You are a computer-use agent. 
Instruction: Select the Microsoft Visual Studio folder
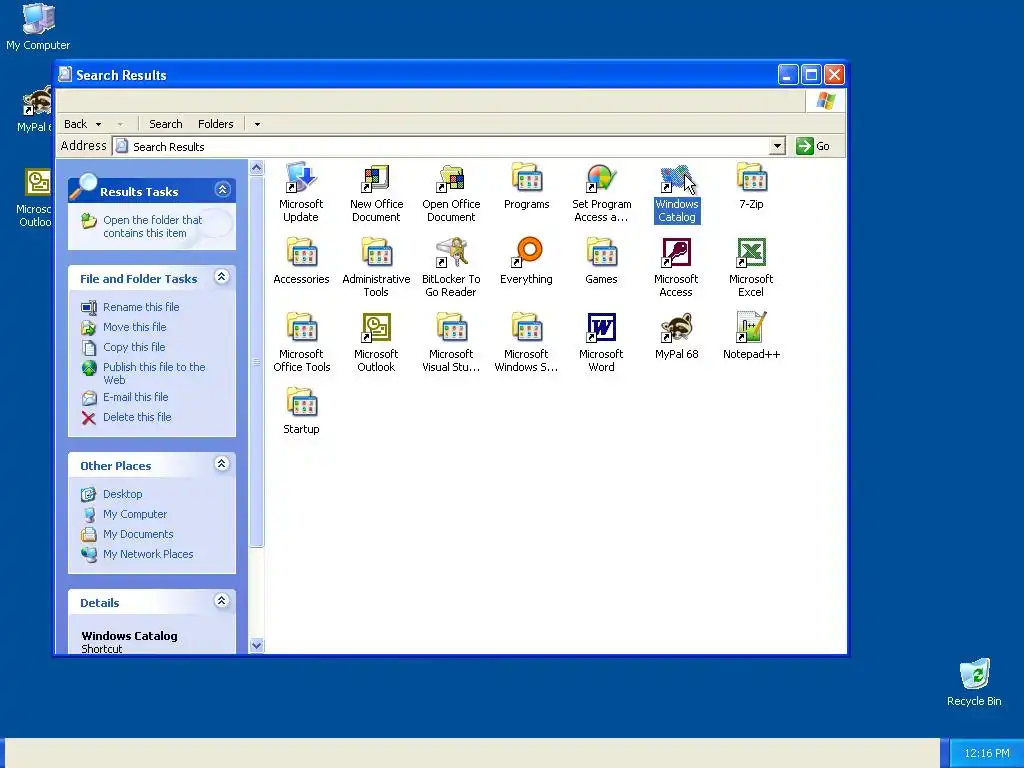(x=451, y=328)
